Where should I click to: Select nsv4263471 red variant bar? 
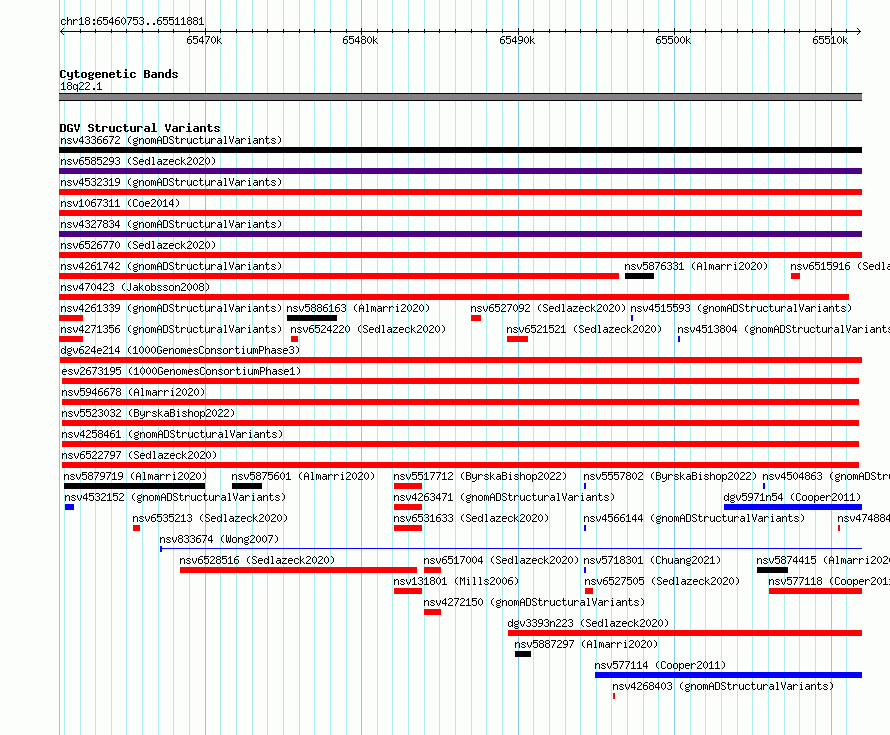408,507
